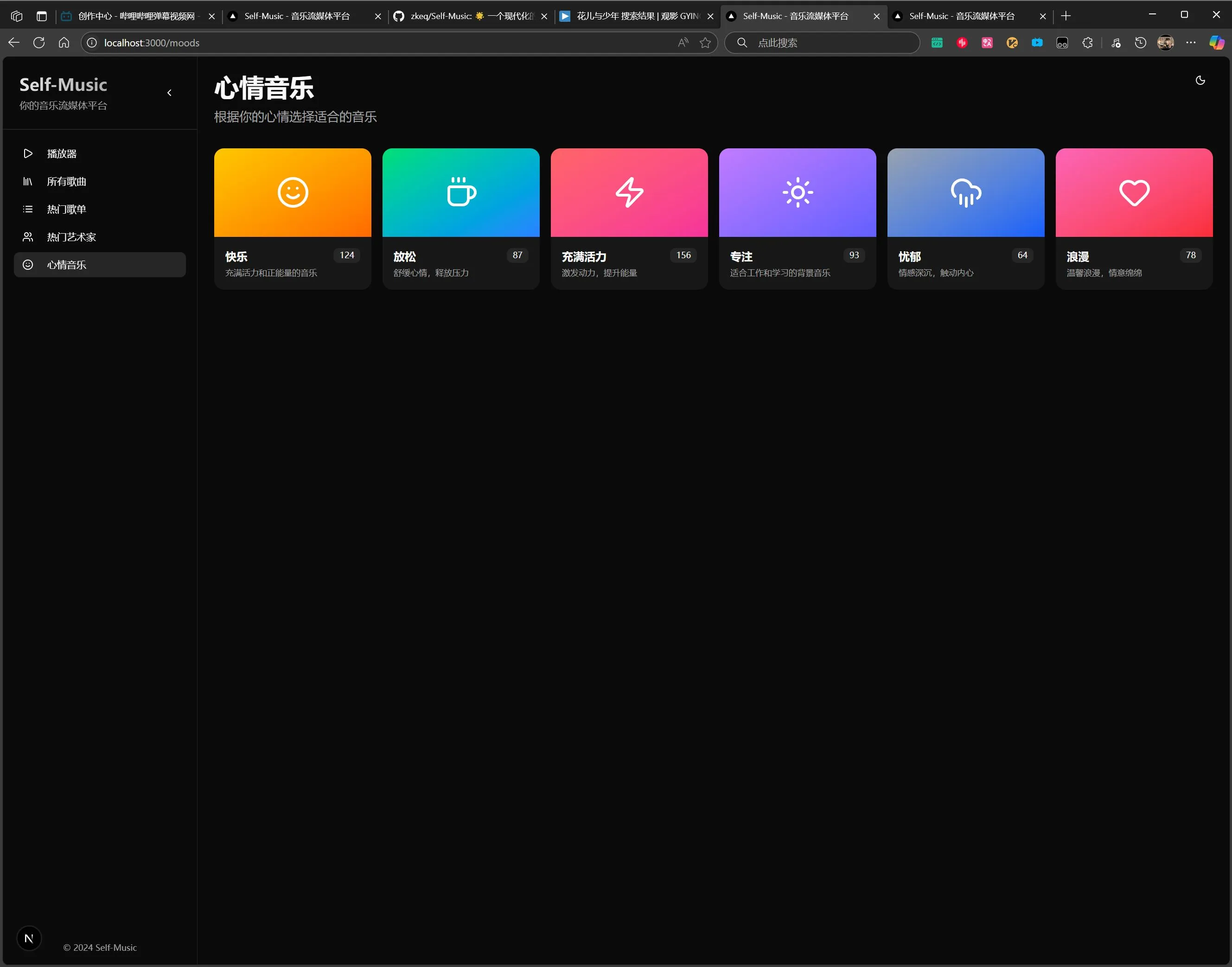Click the browser refresh button

[39, 43]
